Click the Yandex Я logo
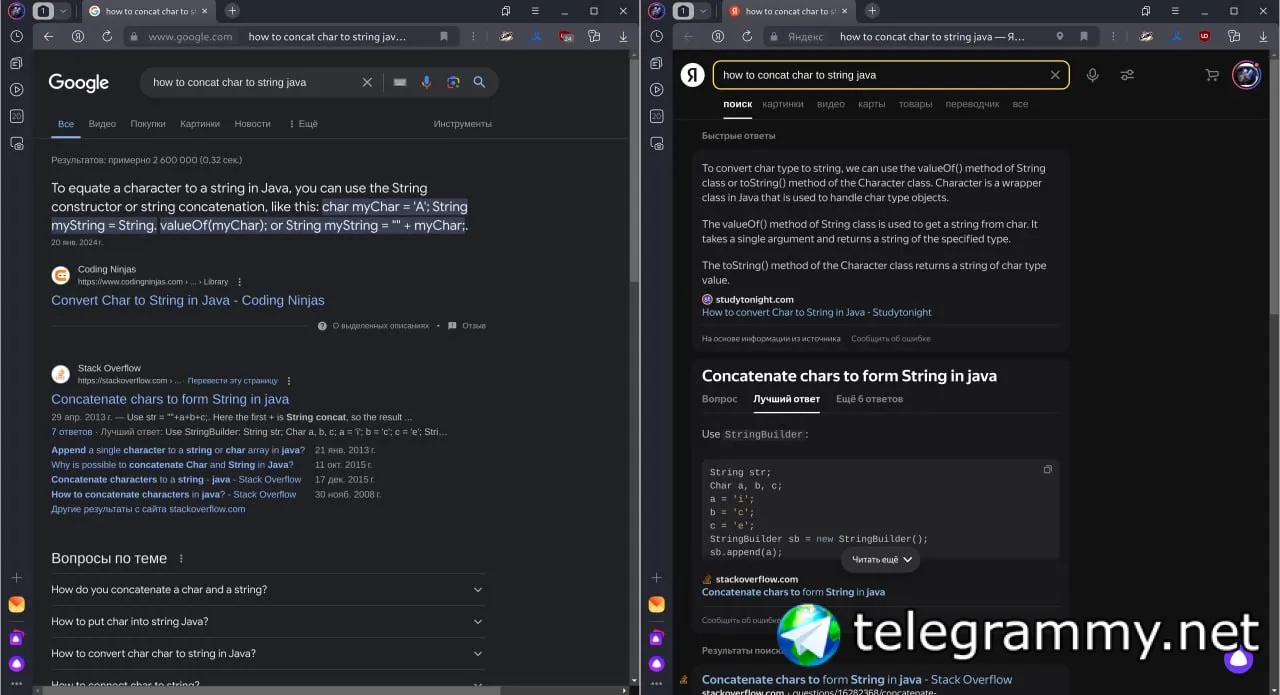This screenshot has width=1280, height=695. [x=692, y=75]
